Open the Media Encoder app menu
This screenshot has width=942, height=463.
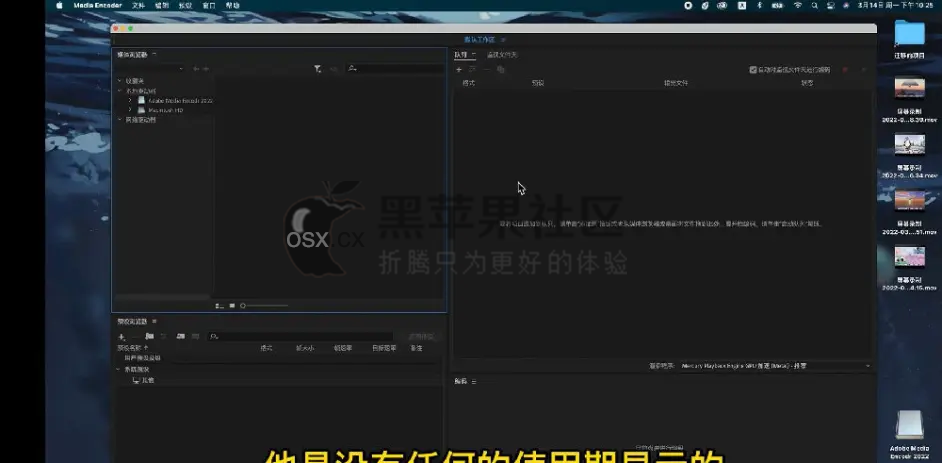tap(97, 5)
